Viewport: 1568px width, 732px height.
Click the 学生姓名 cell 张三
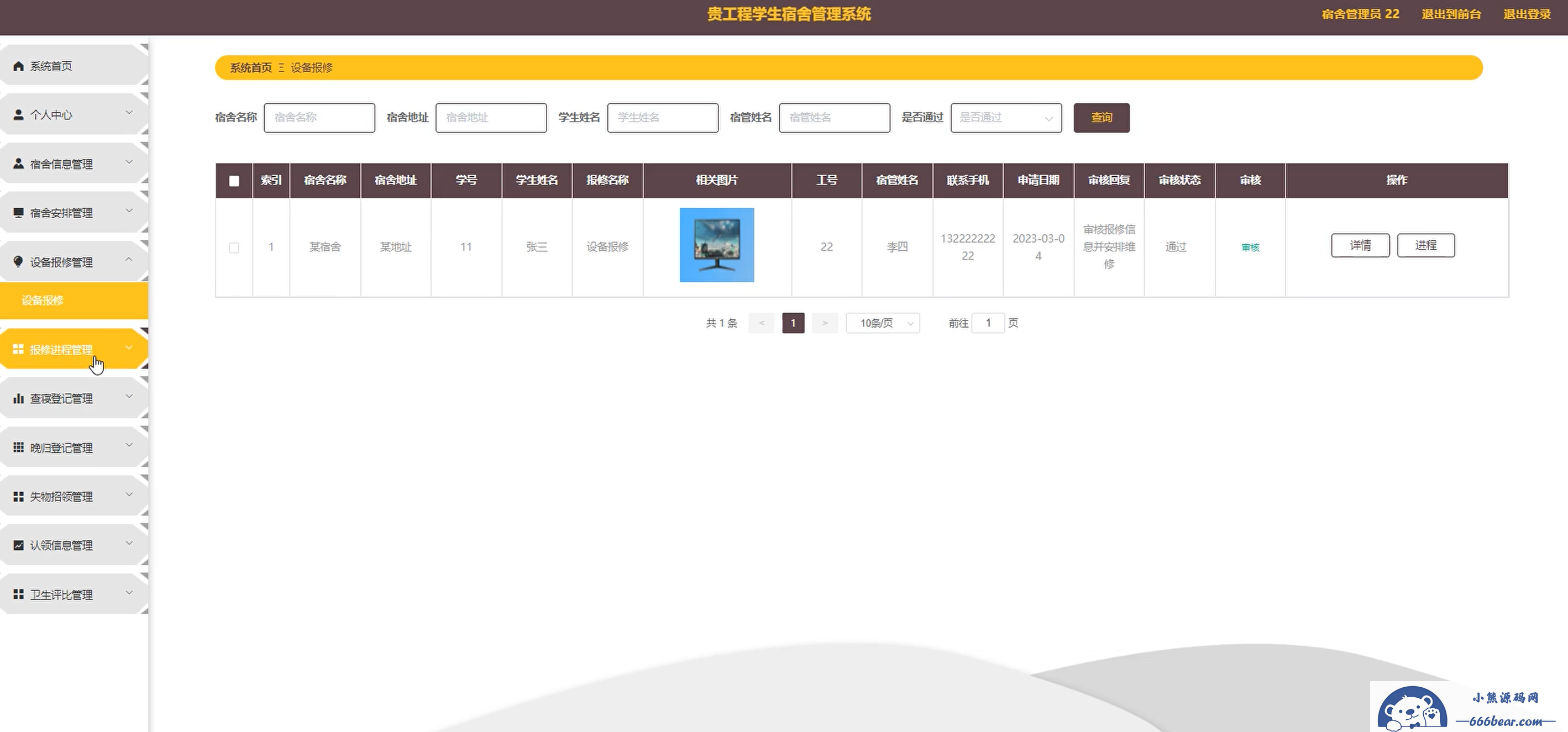tap(537, 247)
